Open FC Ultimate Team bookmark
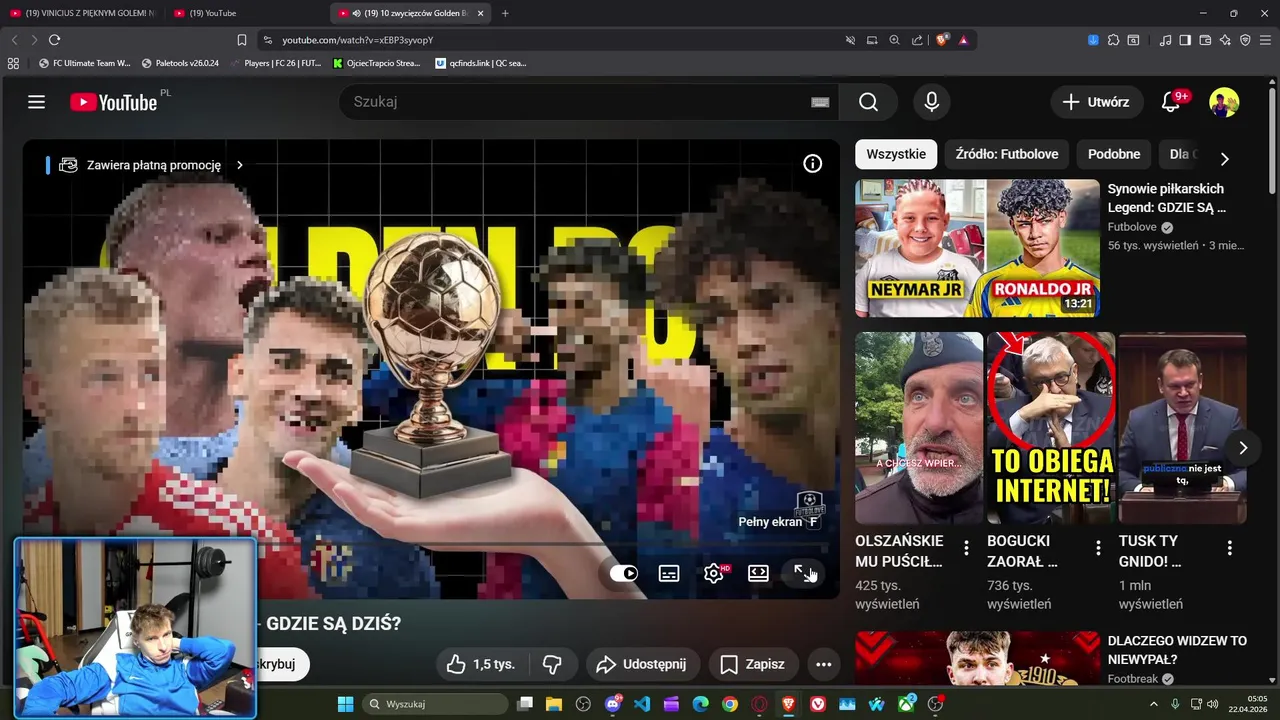This screenshot has width=1280, height=720. tap(85, 63)
